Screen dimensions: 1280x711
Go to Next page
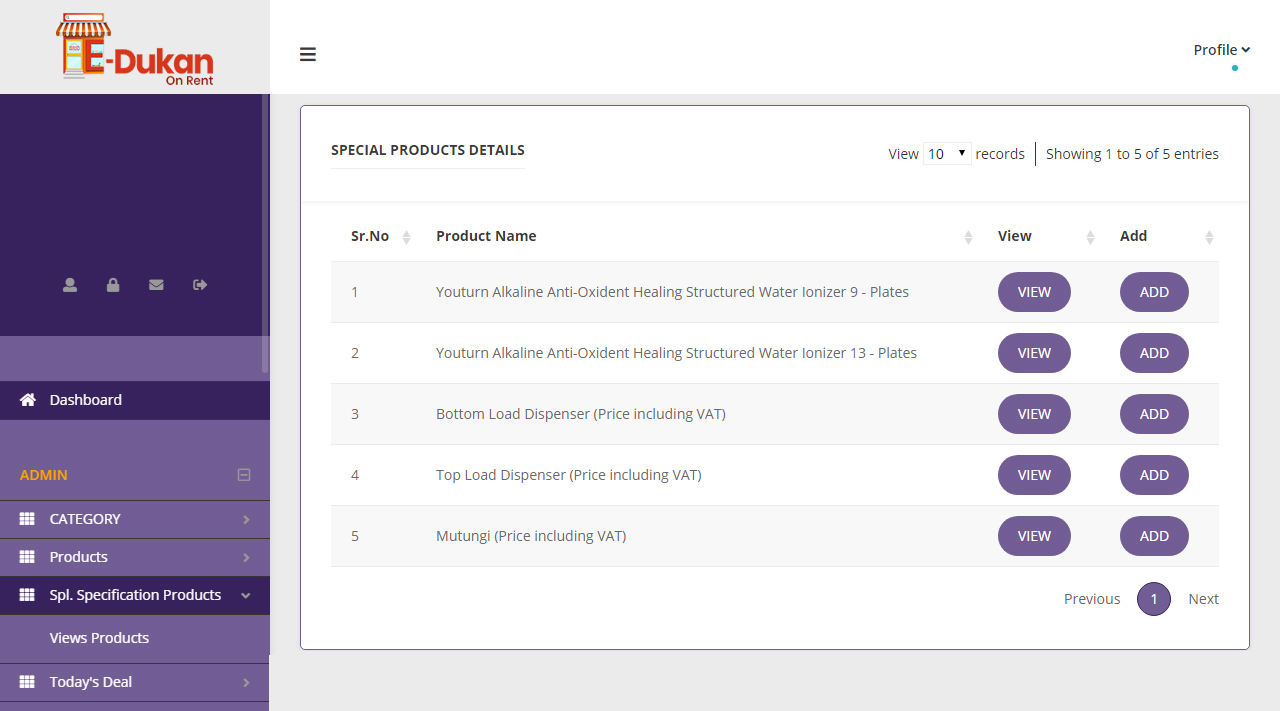[1203, 599]
